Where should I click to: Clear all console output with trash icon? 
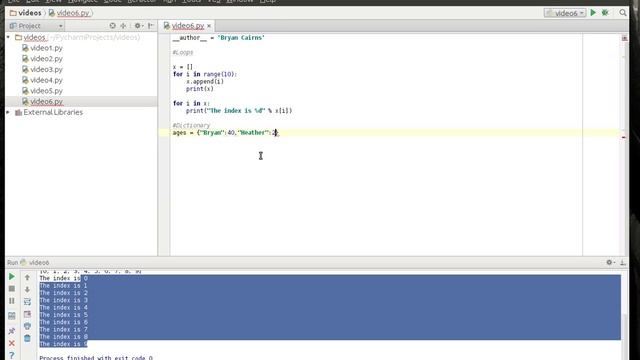click(x=27, y=338)
